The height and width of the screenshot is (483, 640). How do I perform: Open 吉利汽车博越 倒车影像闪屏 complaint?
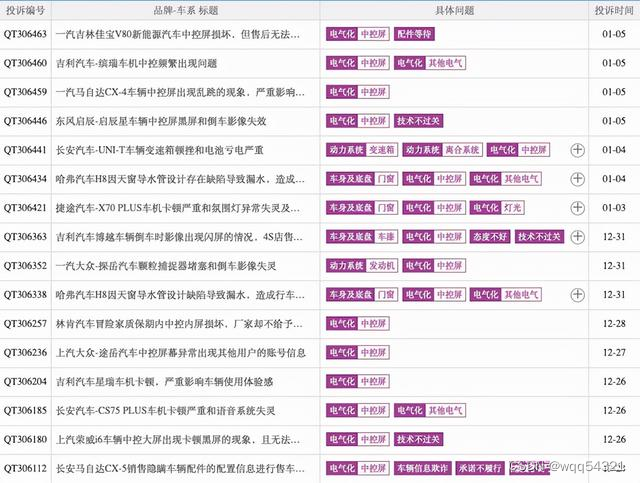point(179,237)
